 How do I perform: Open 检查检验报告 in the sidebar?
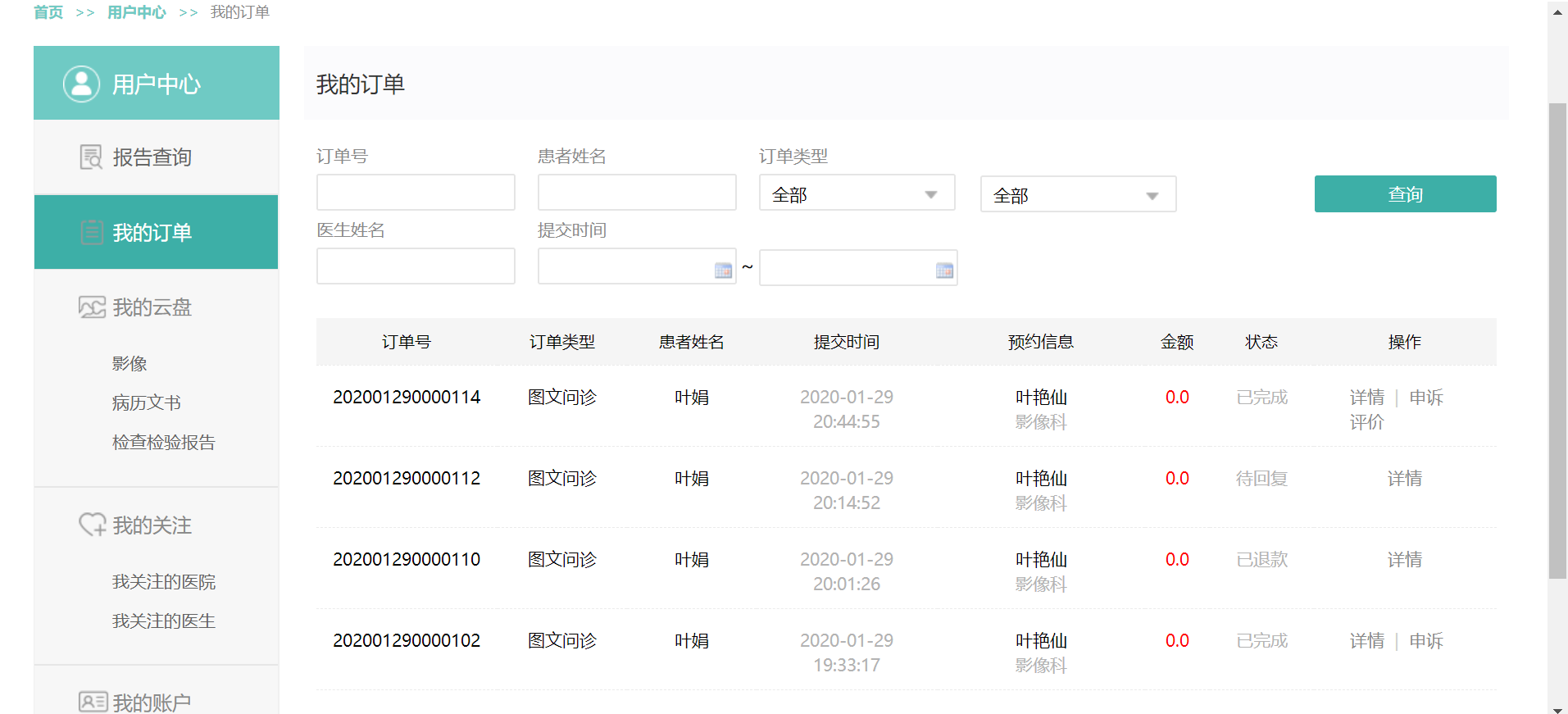[164, 442]
